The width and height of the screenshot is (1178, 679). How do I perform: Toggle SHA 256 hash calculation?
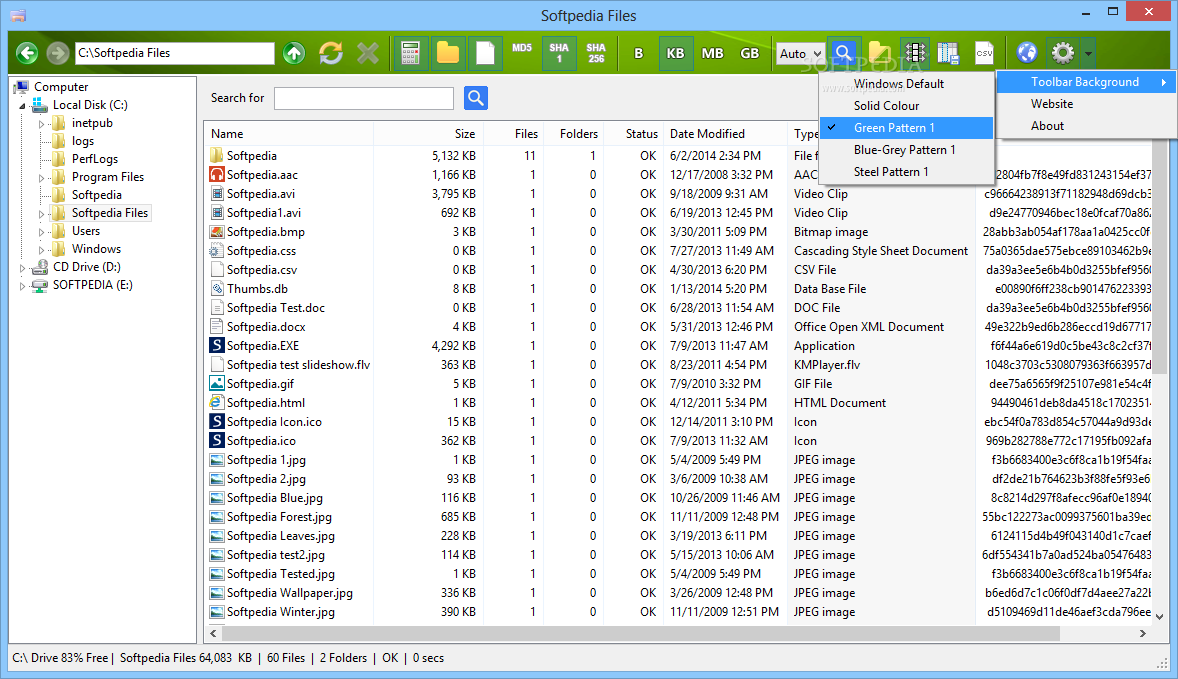[597, 53]
